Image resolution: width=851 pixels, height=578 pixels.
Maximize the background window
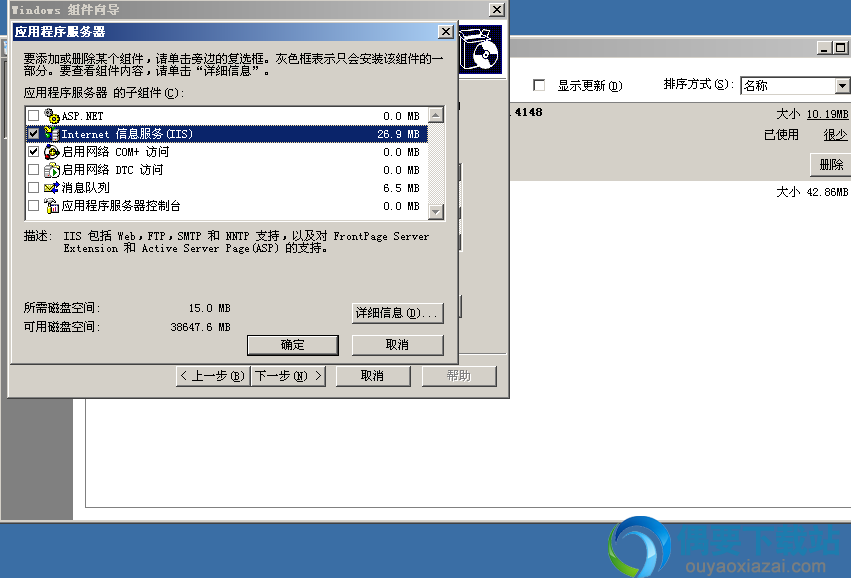click(x=841, y=48)
